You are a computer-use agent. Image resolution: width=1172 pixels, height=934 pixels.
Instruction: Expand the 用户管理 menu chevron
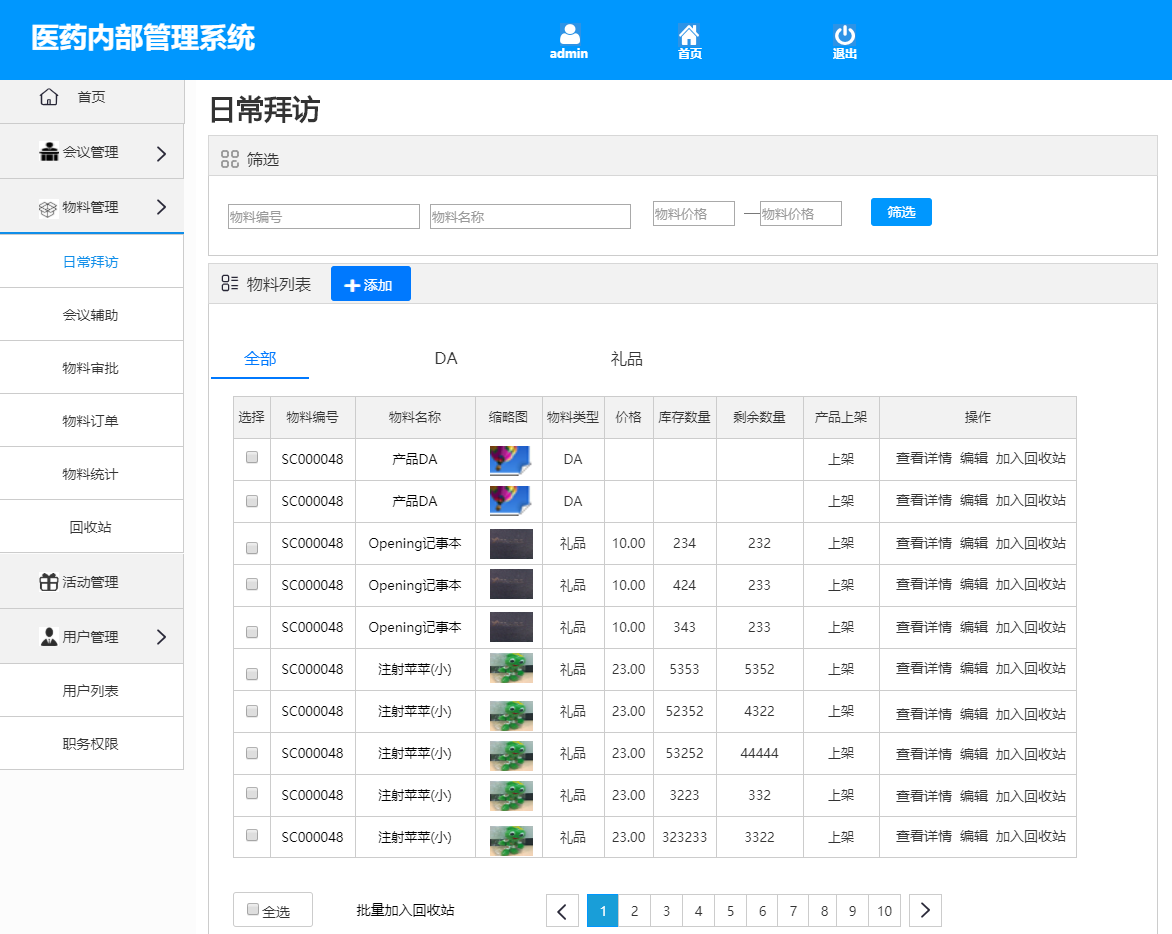tap(162, 636)
